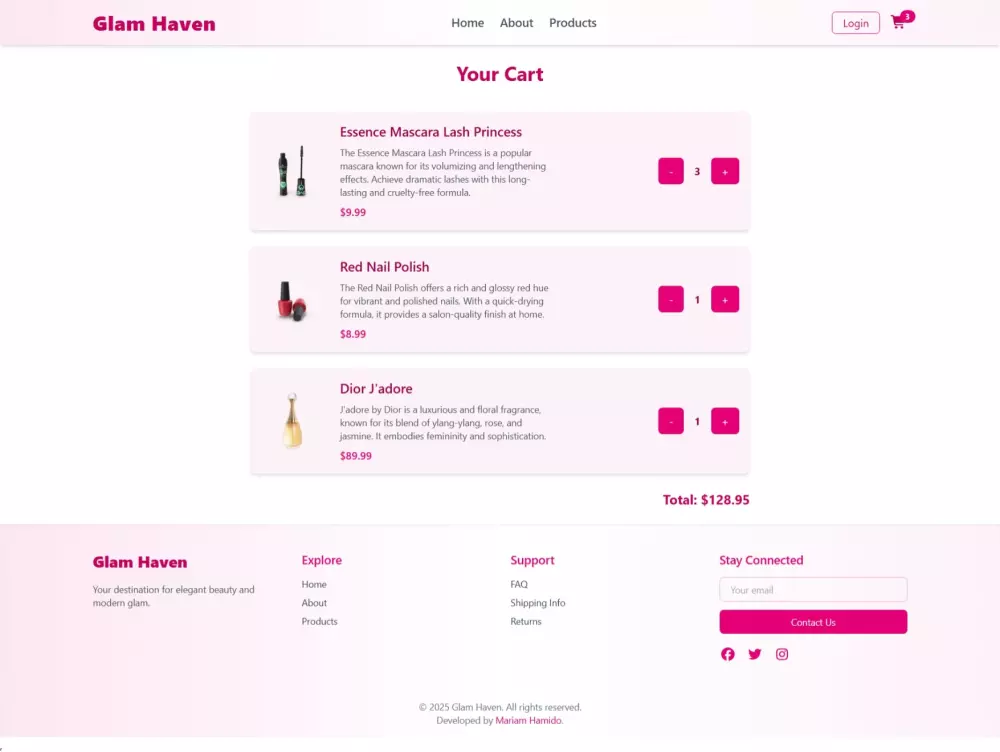Screen dimensions: 1000x752
Task: Click the Total: $128.95 text
Action: pos(706,500)
